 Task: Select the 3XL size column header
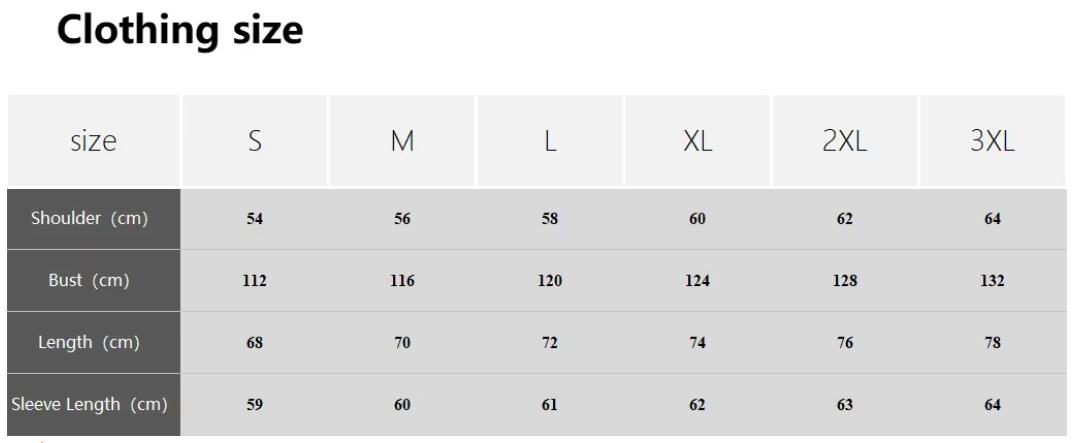pos(993,140)
